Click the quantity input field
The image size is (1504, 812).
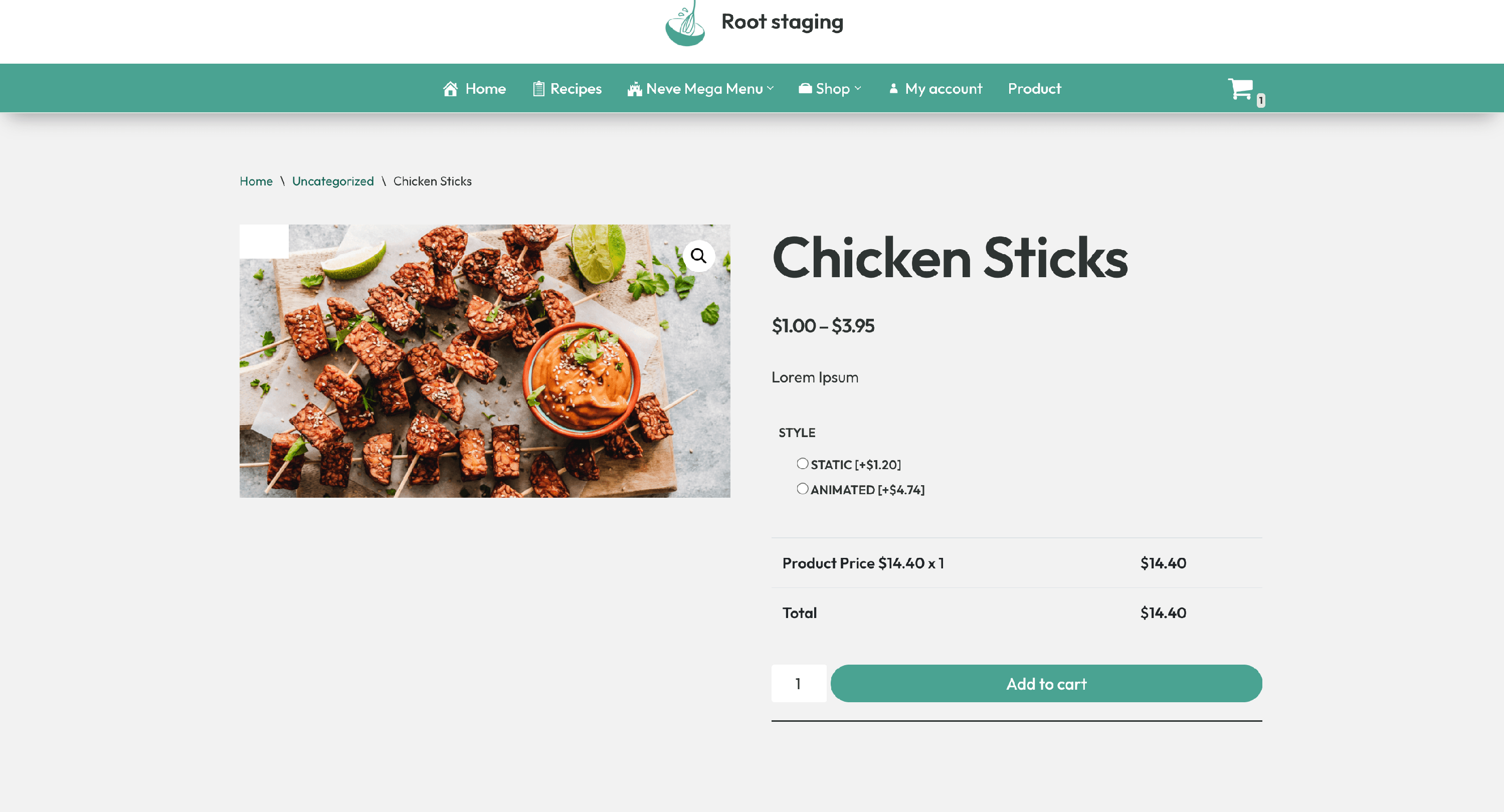click(x=798, y=683)
